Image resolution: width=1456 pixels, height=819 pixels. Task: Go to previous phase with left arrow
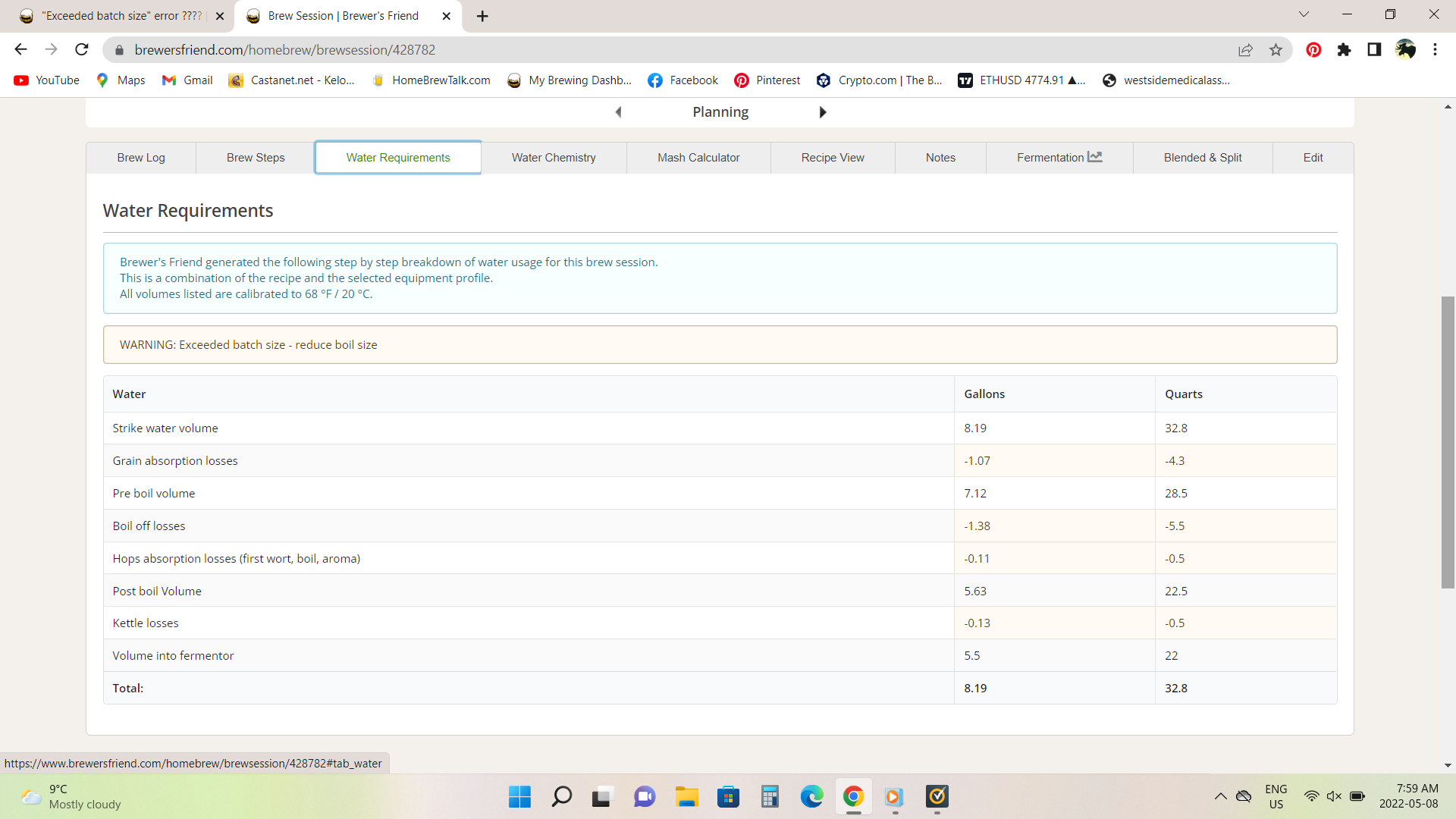point(618,112)
